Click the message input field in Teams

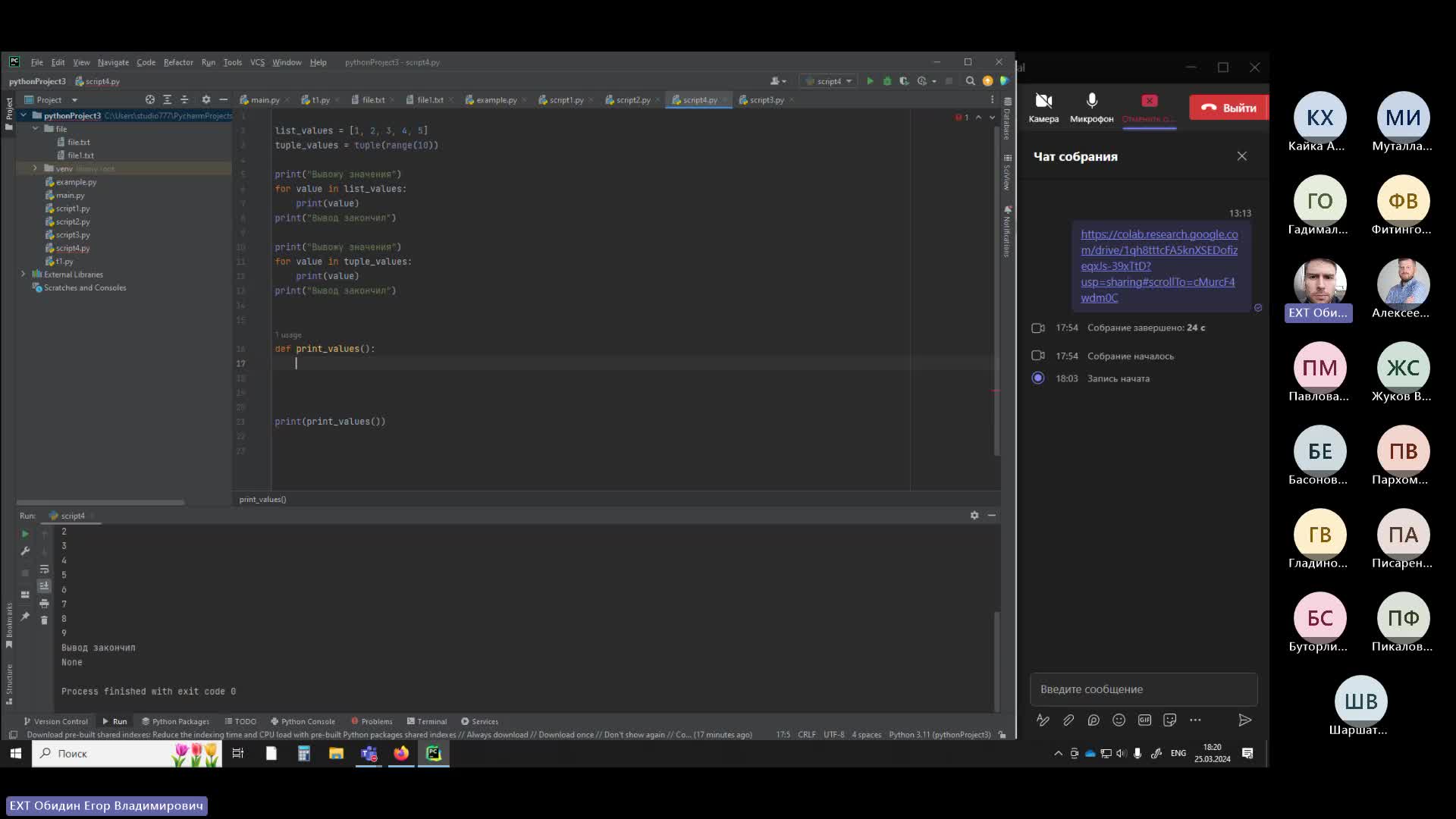pyautogui.click(x=1144, y=689)
